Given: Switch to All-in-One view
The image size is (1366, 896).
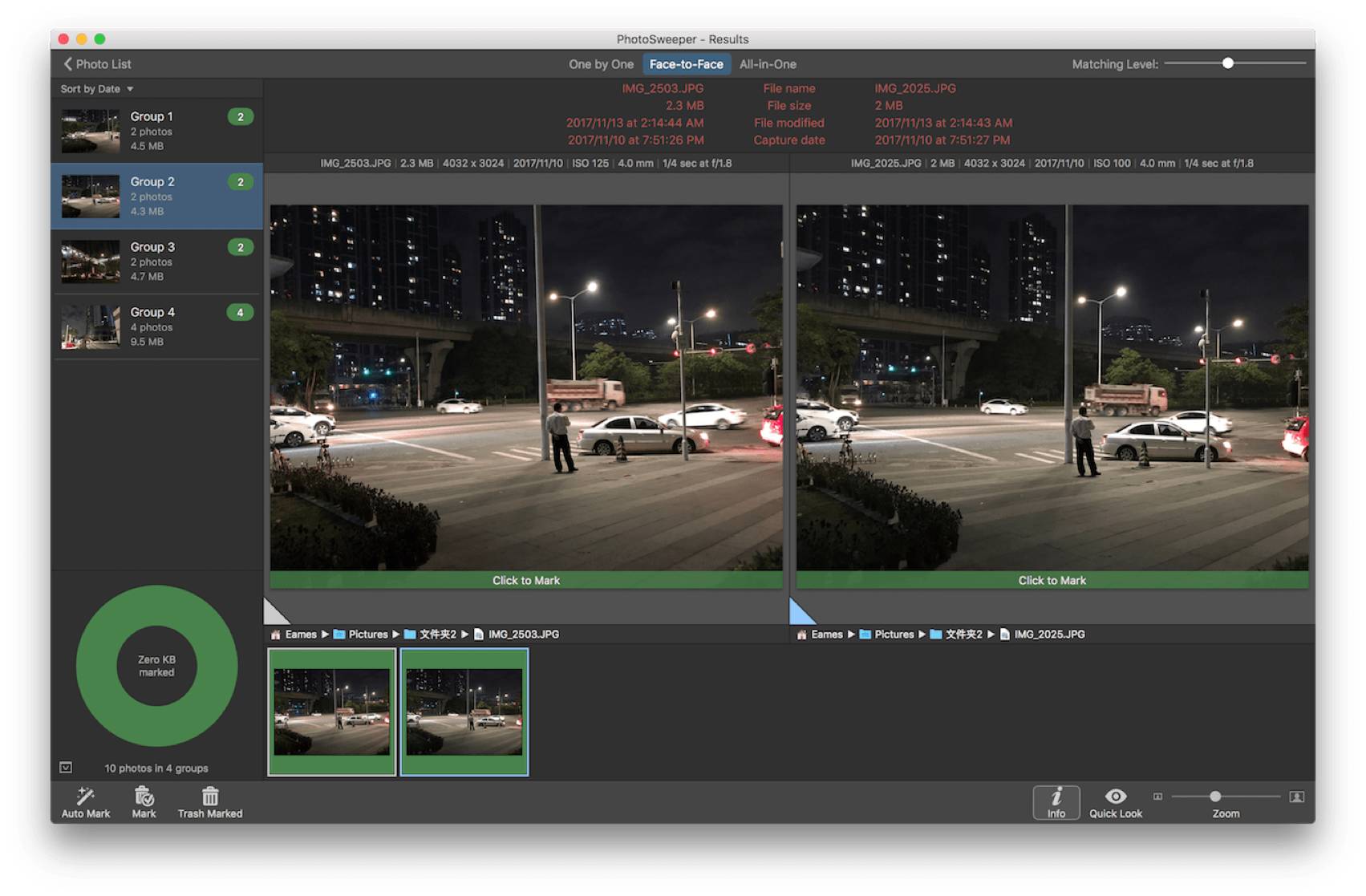Looking at the screenshot, I should 768,64.
